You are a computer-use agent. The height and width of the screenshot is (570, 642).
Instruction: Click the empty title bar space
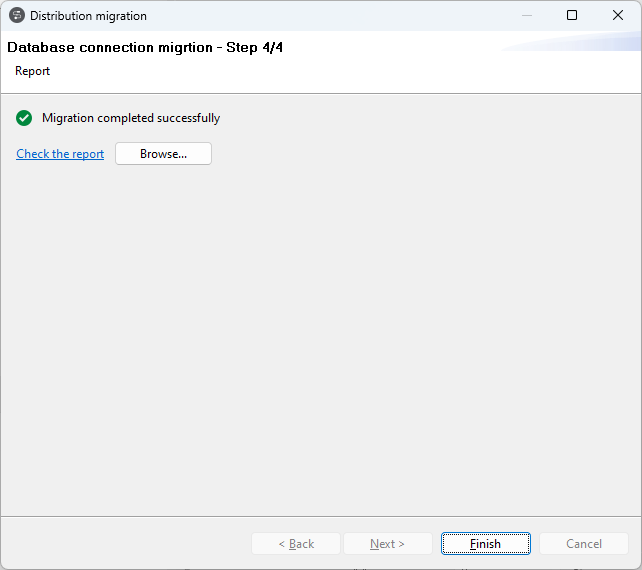point(330,16)
